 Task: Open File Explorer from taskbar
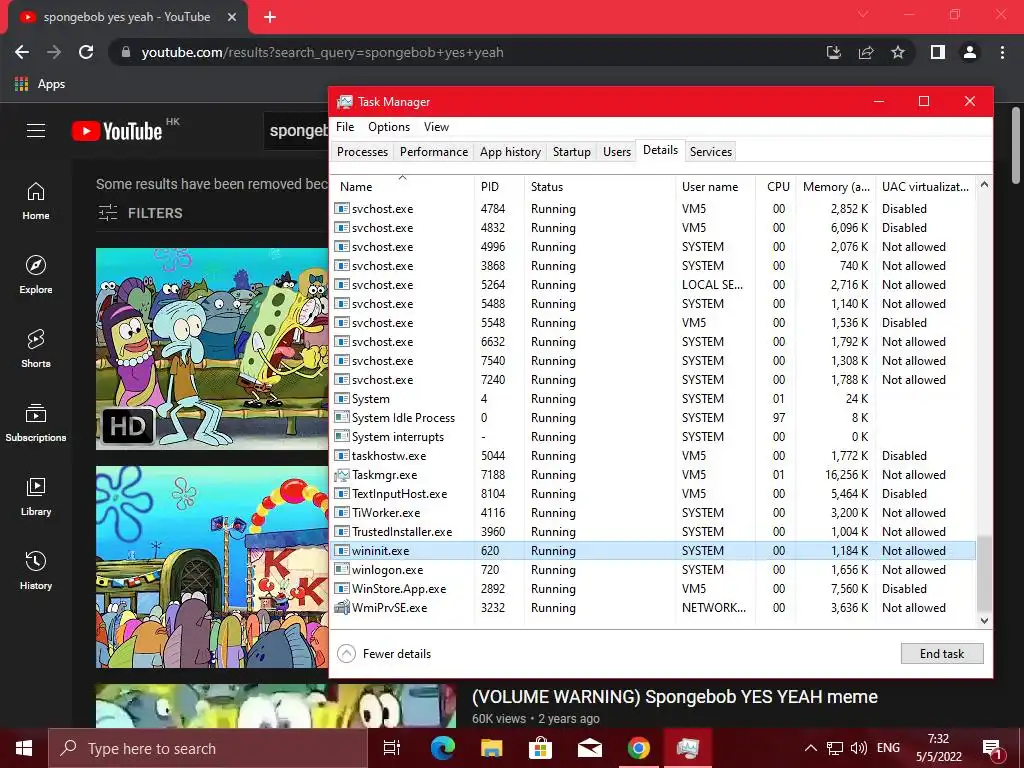pyautogui.click(x=491, y=748)
